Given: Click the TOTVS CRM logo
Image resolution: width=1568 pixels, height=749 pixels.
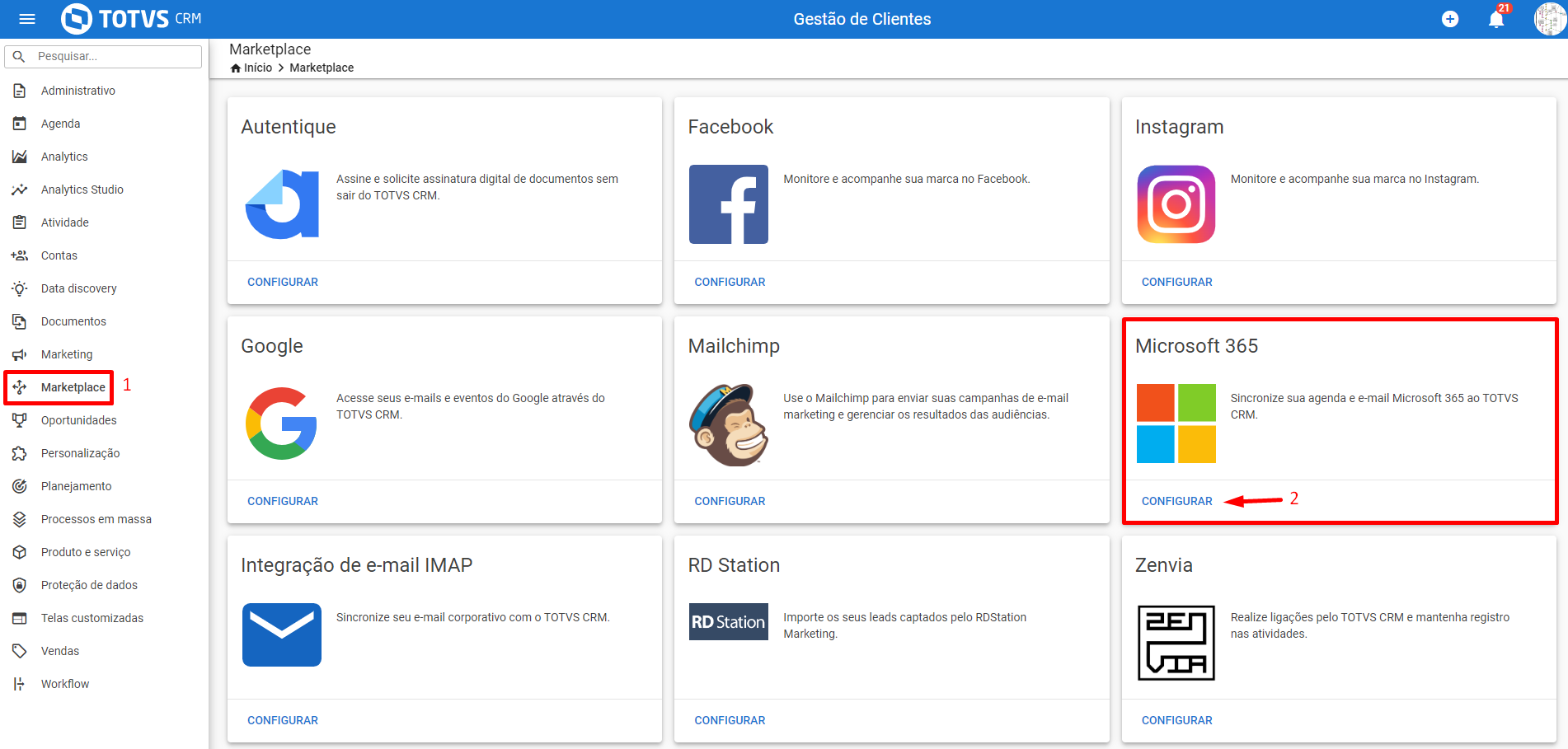Looking at the screenshot, I should [x=131, y=19].
